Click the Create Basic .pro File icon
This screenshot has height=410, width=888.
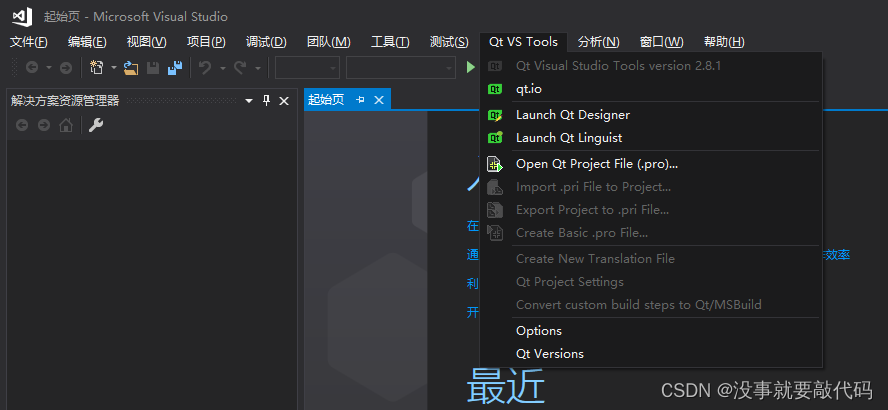coord(495,233)
